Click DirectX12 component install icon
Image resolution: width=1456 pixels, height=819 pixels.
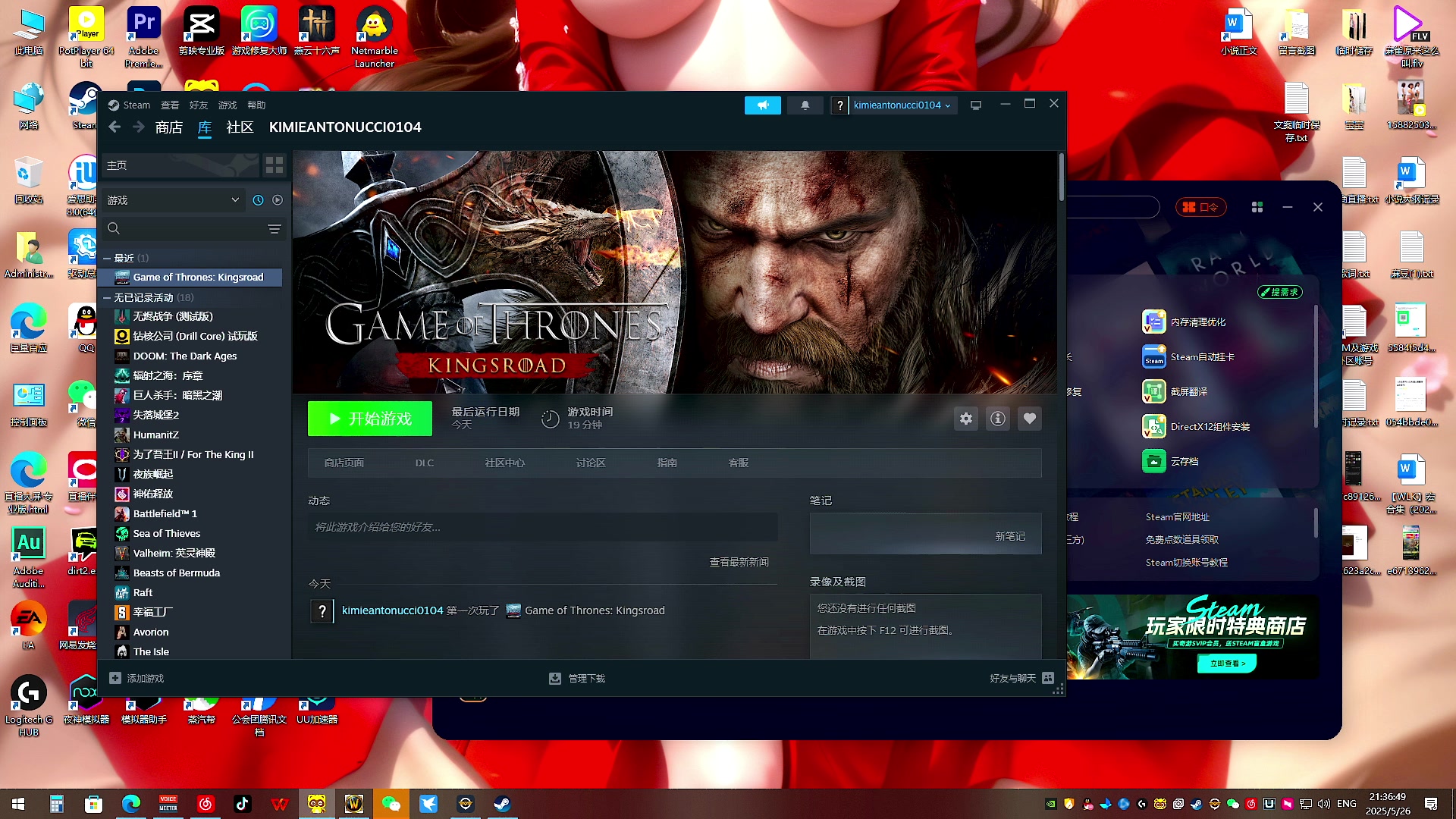pyautogui.click(x=1154, y=427)
